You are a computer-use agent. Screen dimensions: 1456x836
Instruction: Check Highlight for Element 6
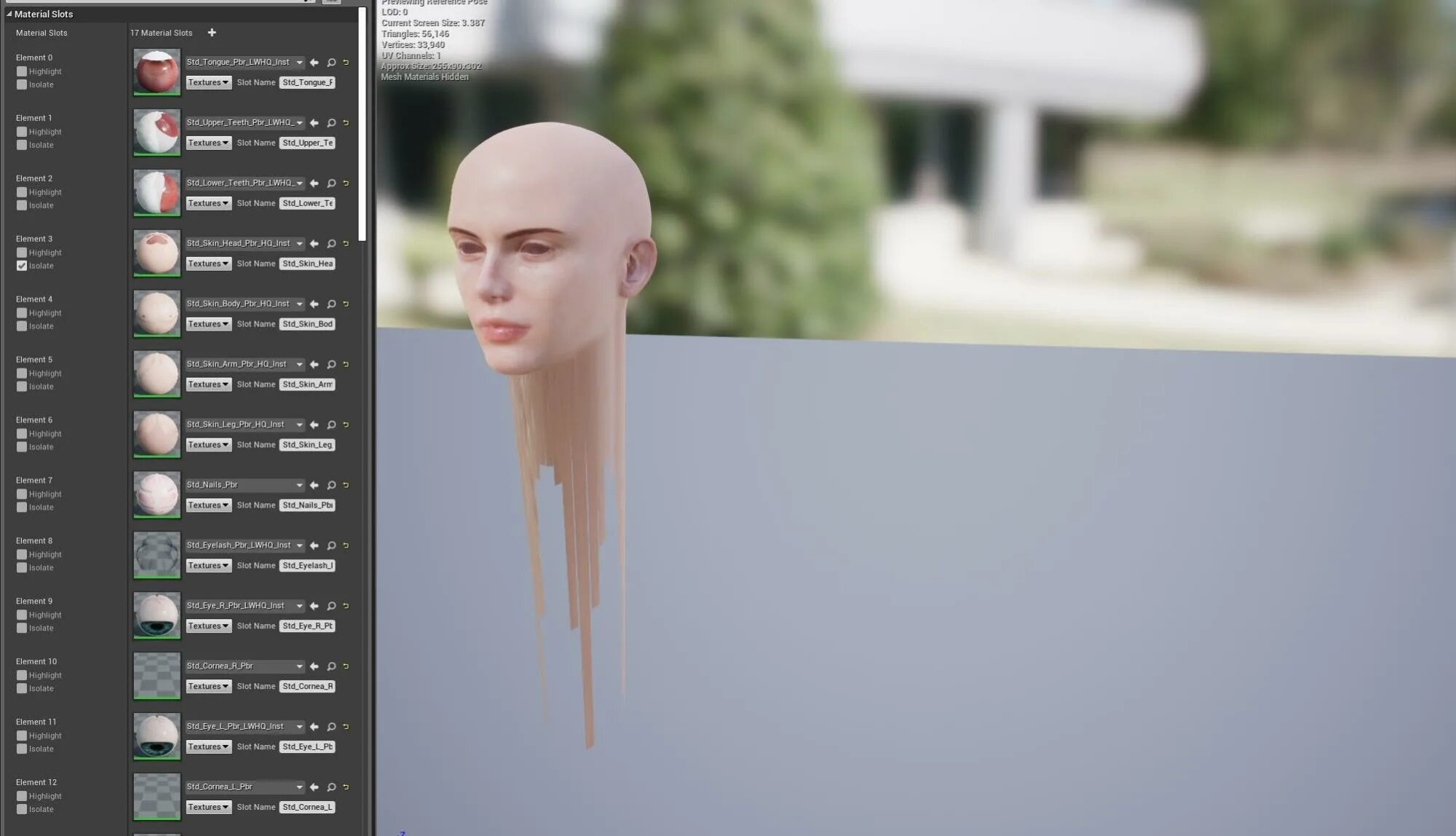click(22, 434)
